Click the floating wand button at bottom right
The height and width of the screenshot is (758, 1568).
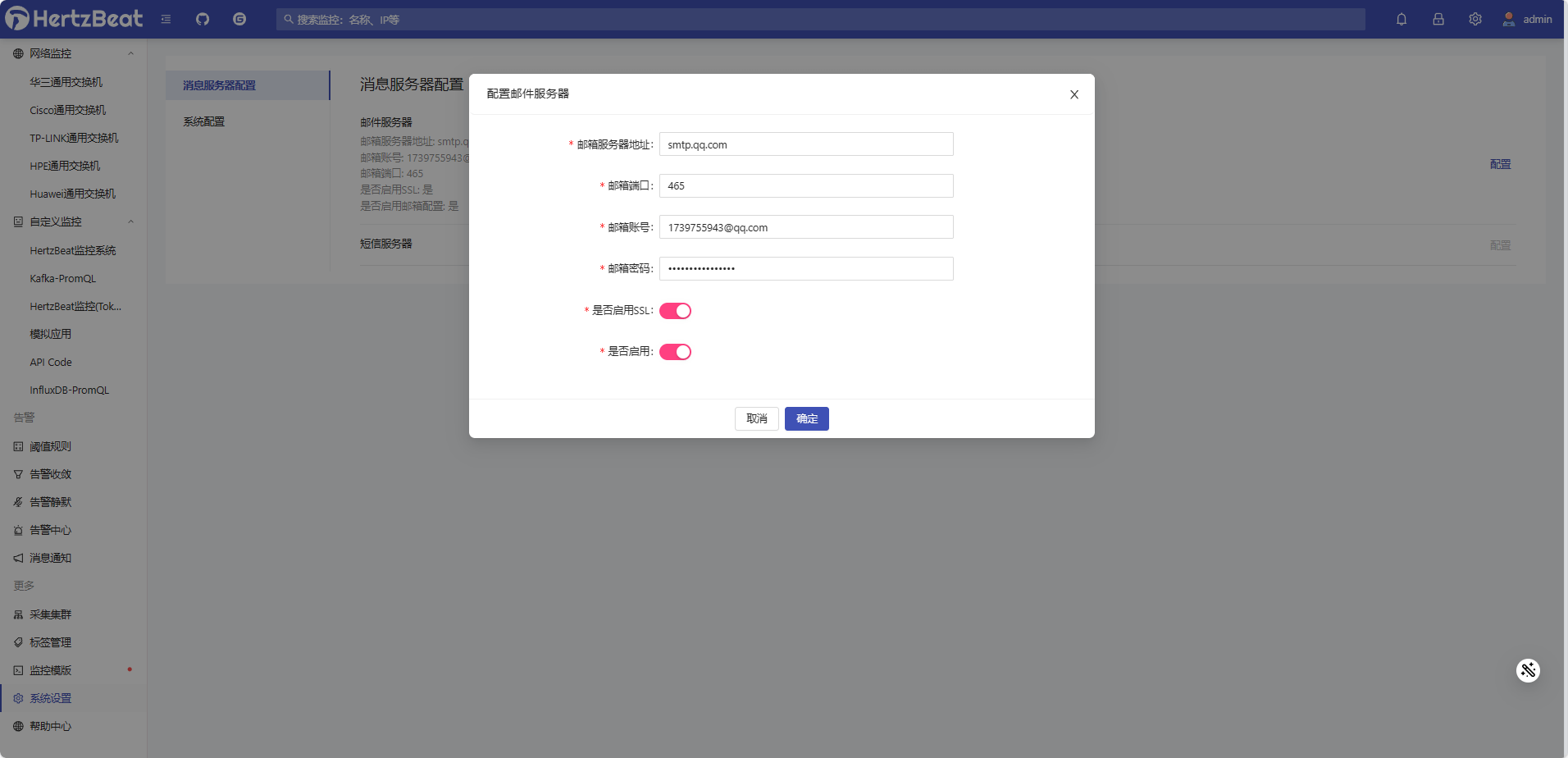(x=1527, y=670)
